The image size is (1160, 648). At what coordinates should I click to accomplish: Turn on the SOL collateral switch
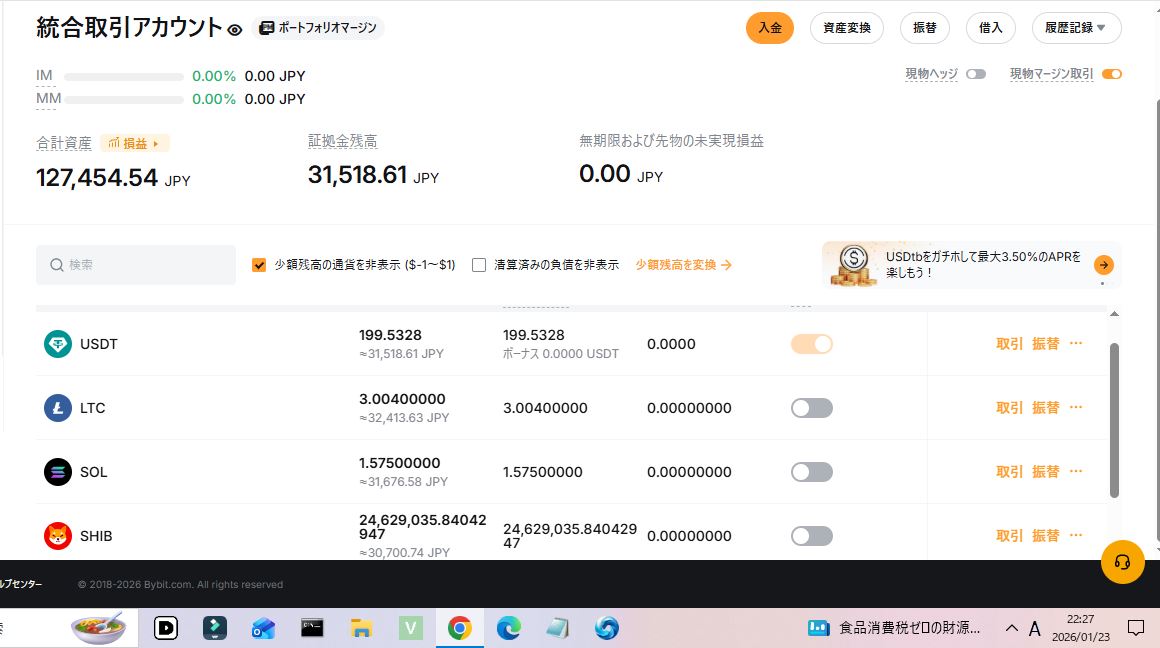811,472
